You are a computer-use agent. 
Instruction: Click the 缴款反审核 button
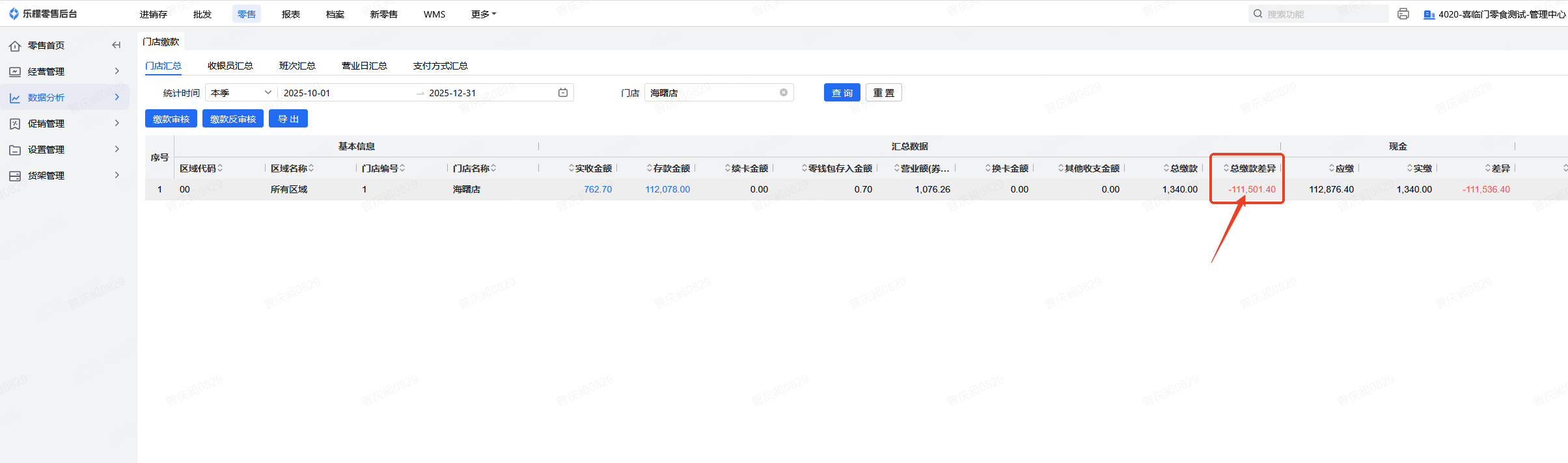point(233,119)
